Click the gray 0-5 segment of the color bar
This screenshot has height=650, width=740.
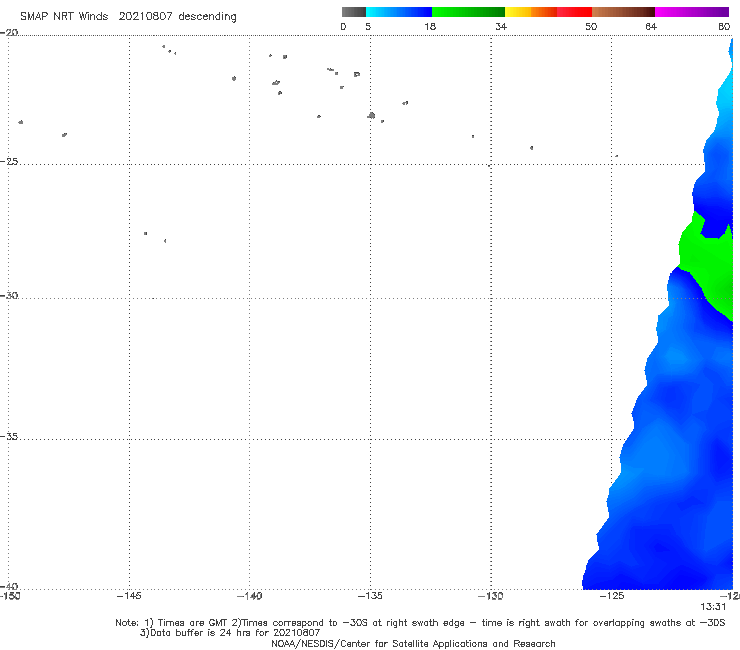(354, 12)
